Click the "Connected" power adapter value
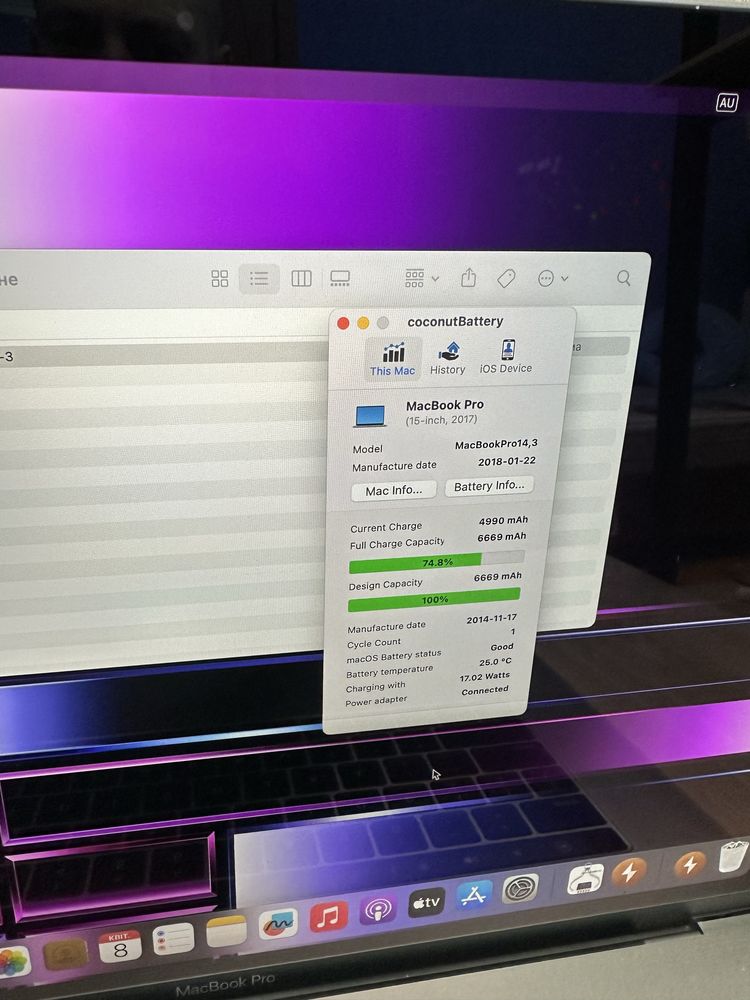Image resolution: width=750 pixels, height=1000 pixels. (485, 691)
